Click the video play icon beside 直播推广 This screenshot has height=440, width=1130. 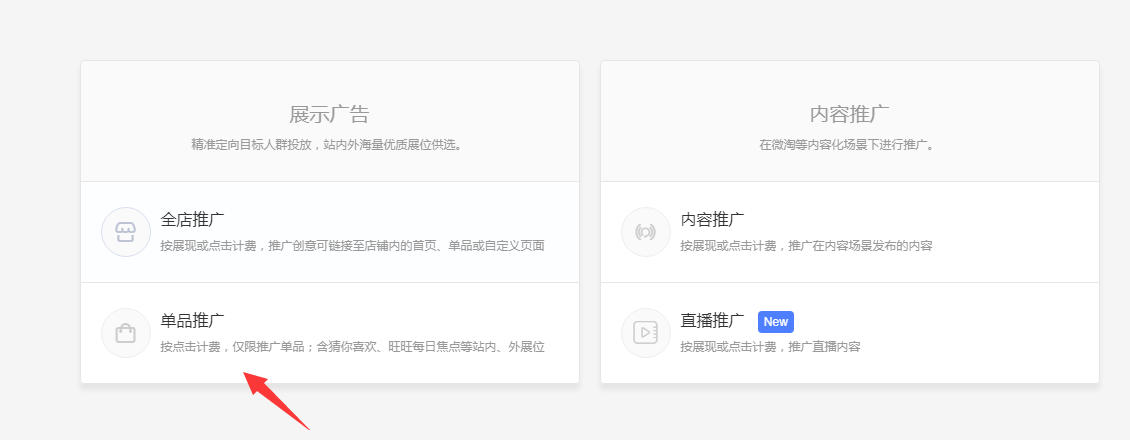click(x=646, y=333)
